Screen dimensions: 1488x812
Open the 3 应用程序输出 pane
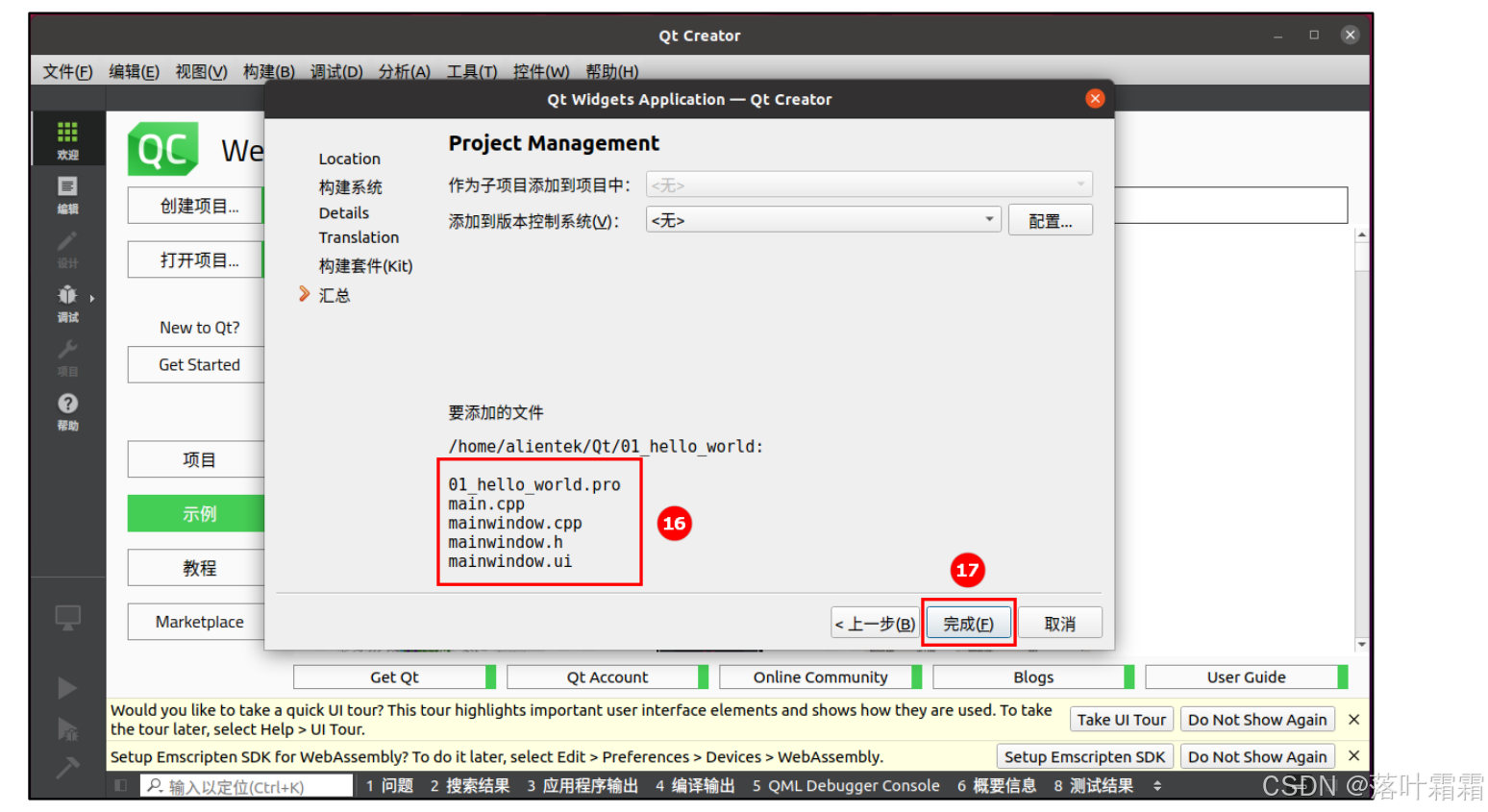[583, 786]
